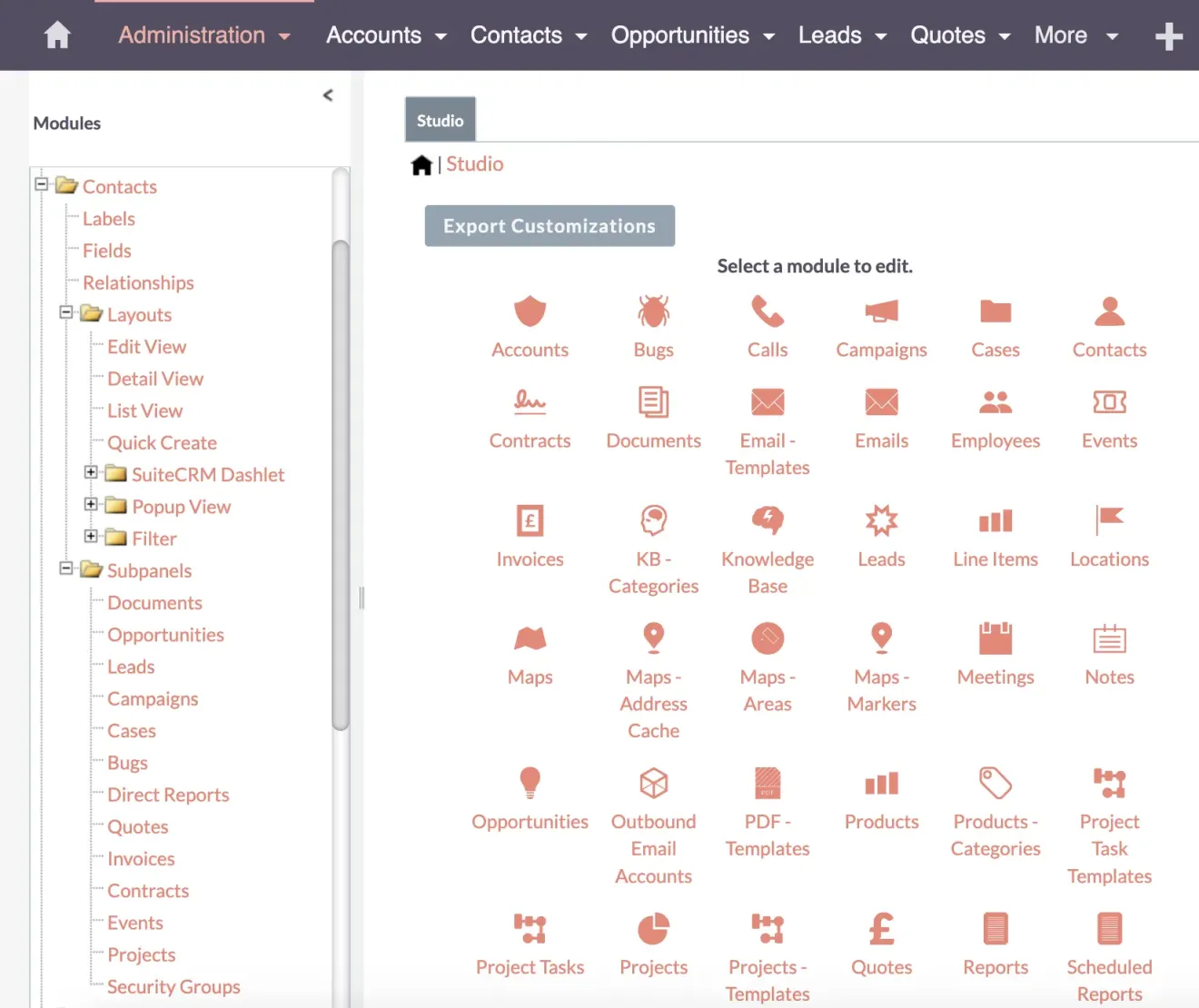Viewport: 1199px width, 1008px height.
Task: Open the Administration dropdown menu
Action: click(203, 35)
